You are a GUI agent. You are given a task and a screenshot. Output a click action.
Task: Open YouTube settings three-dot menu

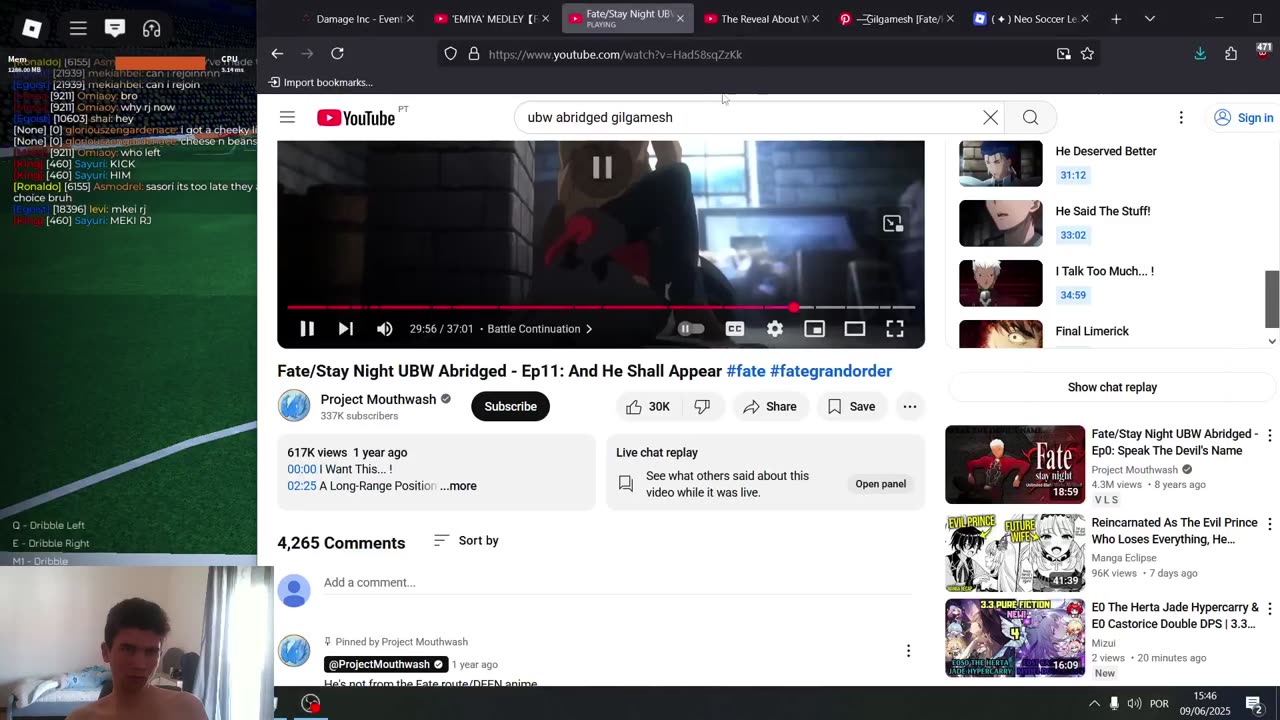(1181, 118)
